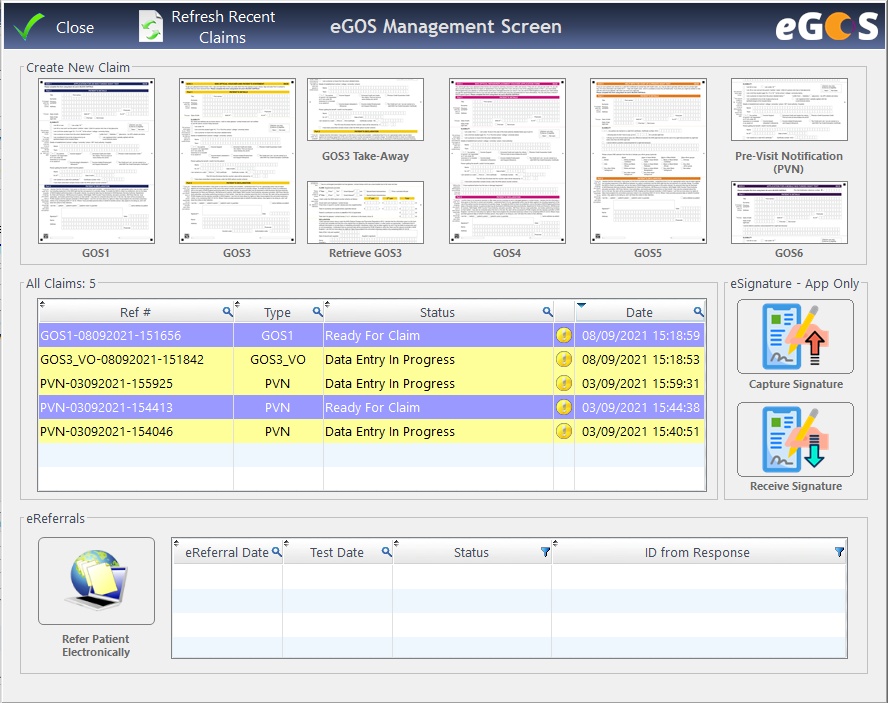Click search icon in Ref # column header
The image size is (888, 703).
click(227, 312)
